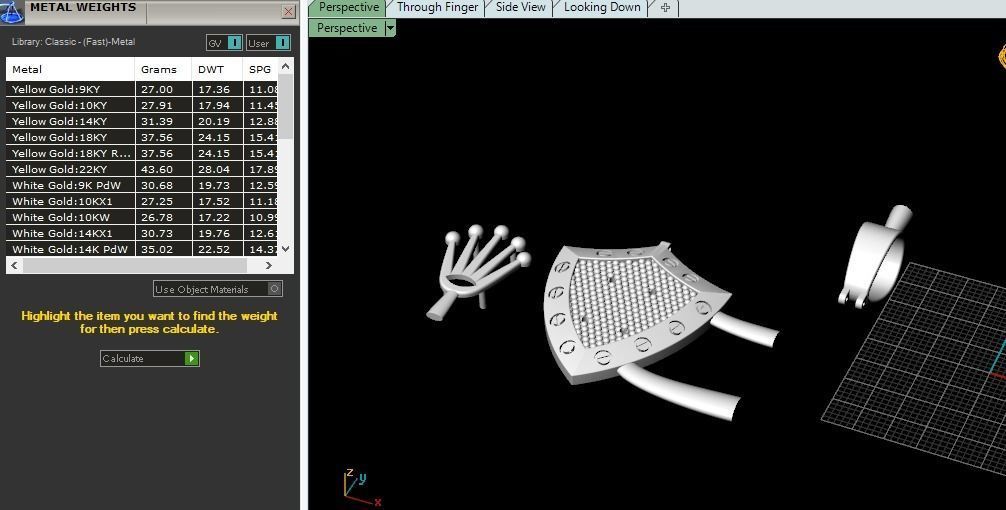
Task: Switch to the Through Finger tab
Action: coord(437,8)
